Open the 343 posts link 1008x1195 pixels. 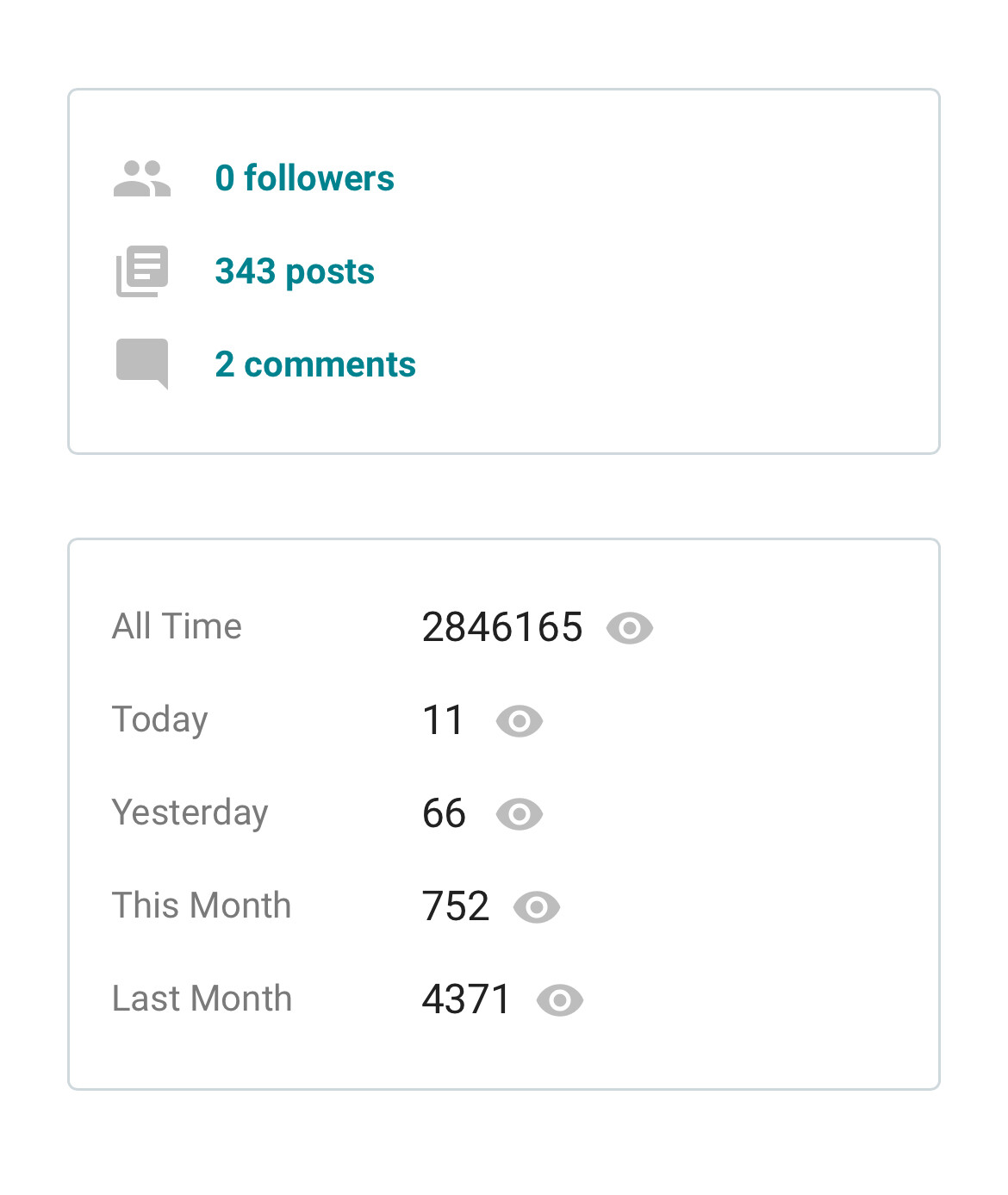(295, 272)
